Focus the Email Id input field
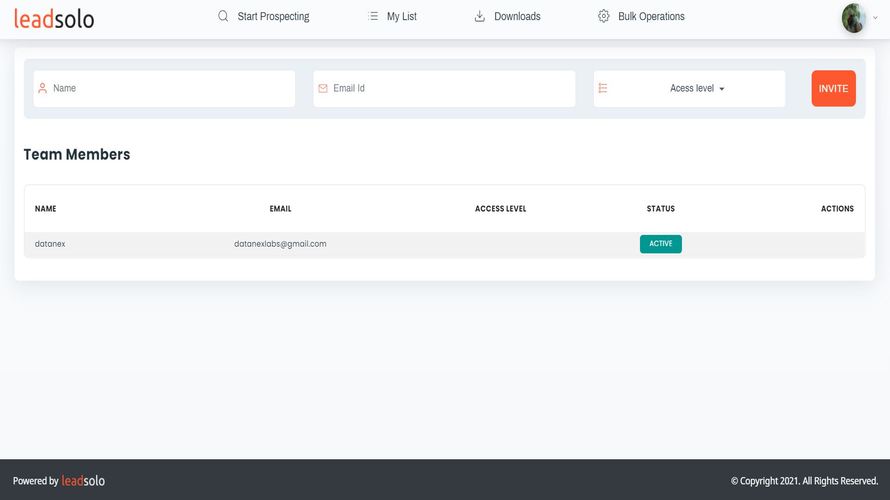Image resolution: width=890 pixels, height=500 pixels. [444, 89]
